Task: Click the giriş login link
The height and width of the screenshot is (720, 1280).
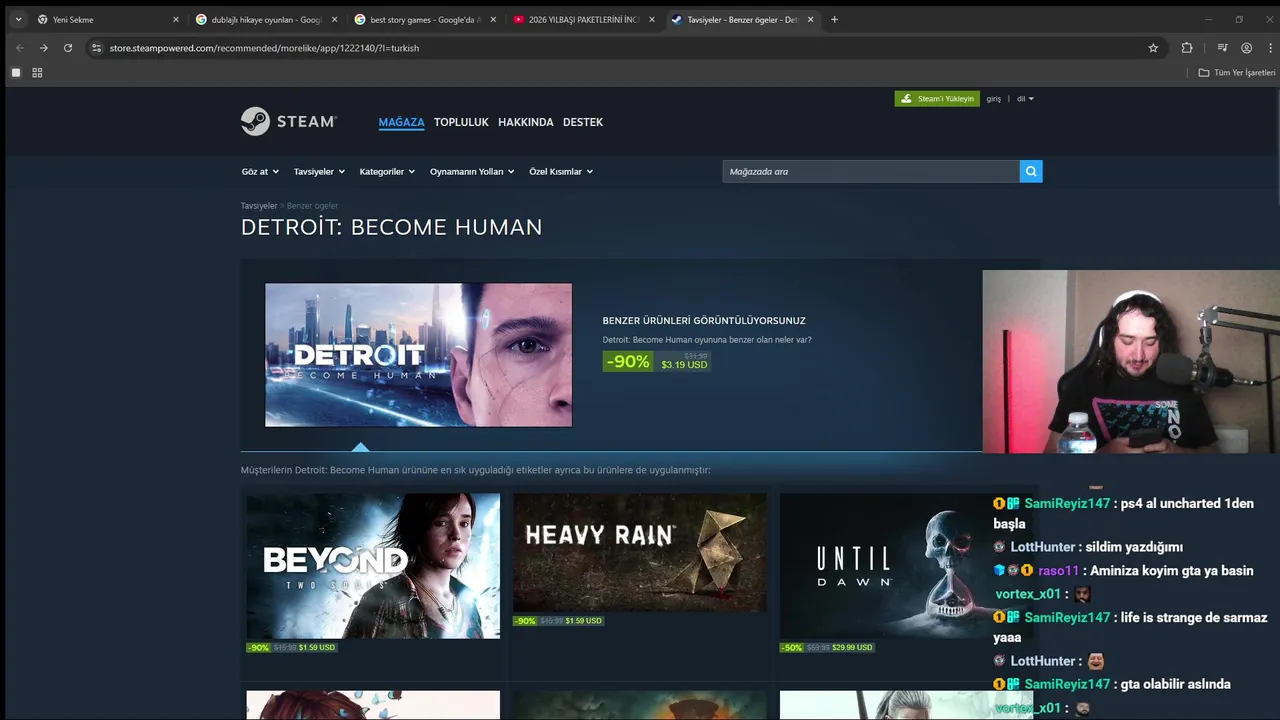Action: pyautogui.click(x=994, y=99)
